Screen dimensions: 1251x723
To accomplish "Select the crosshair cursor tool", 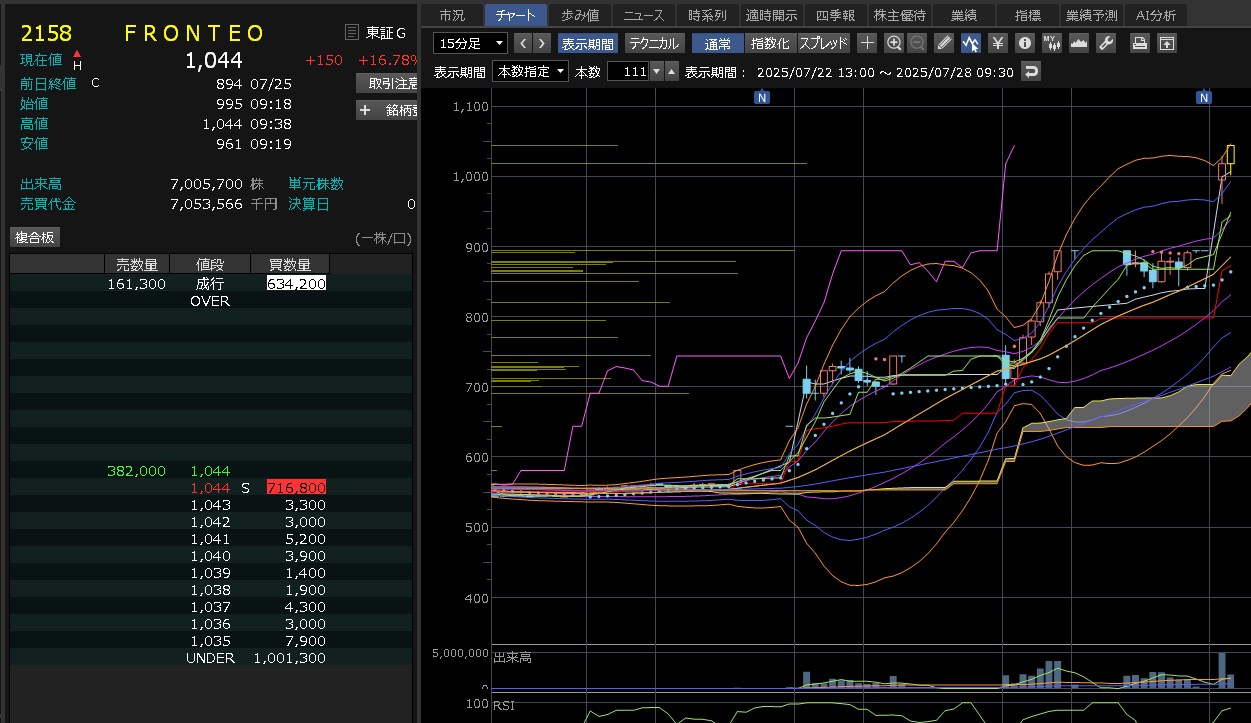I will coord(867,43).
